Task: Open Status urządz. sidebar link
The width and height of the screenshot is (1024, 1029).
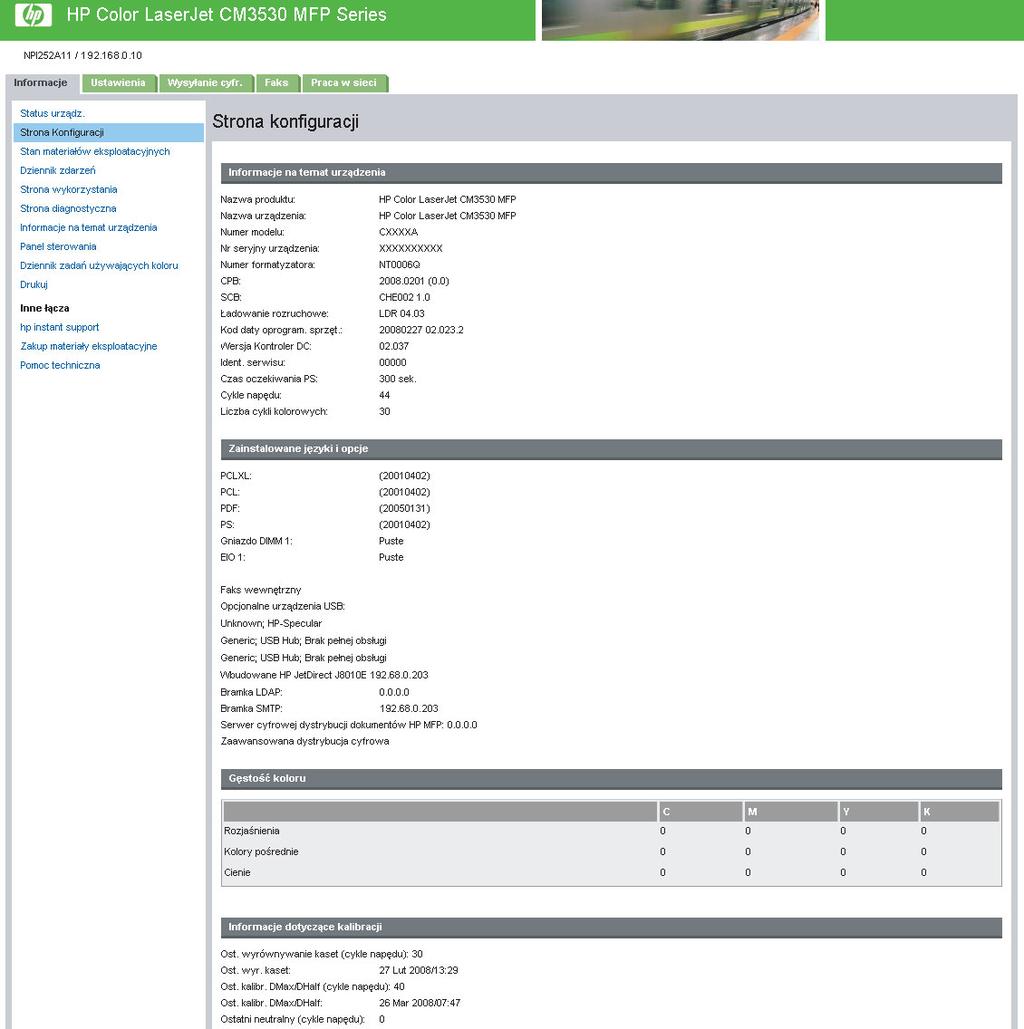Action: click(53, 114)
